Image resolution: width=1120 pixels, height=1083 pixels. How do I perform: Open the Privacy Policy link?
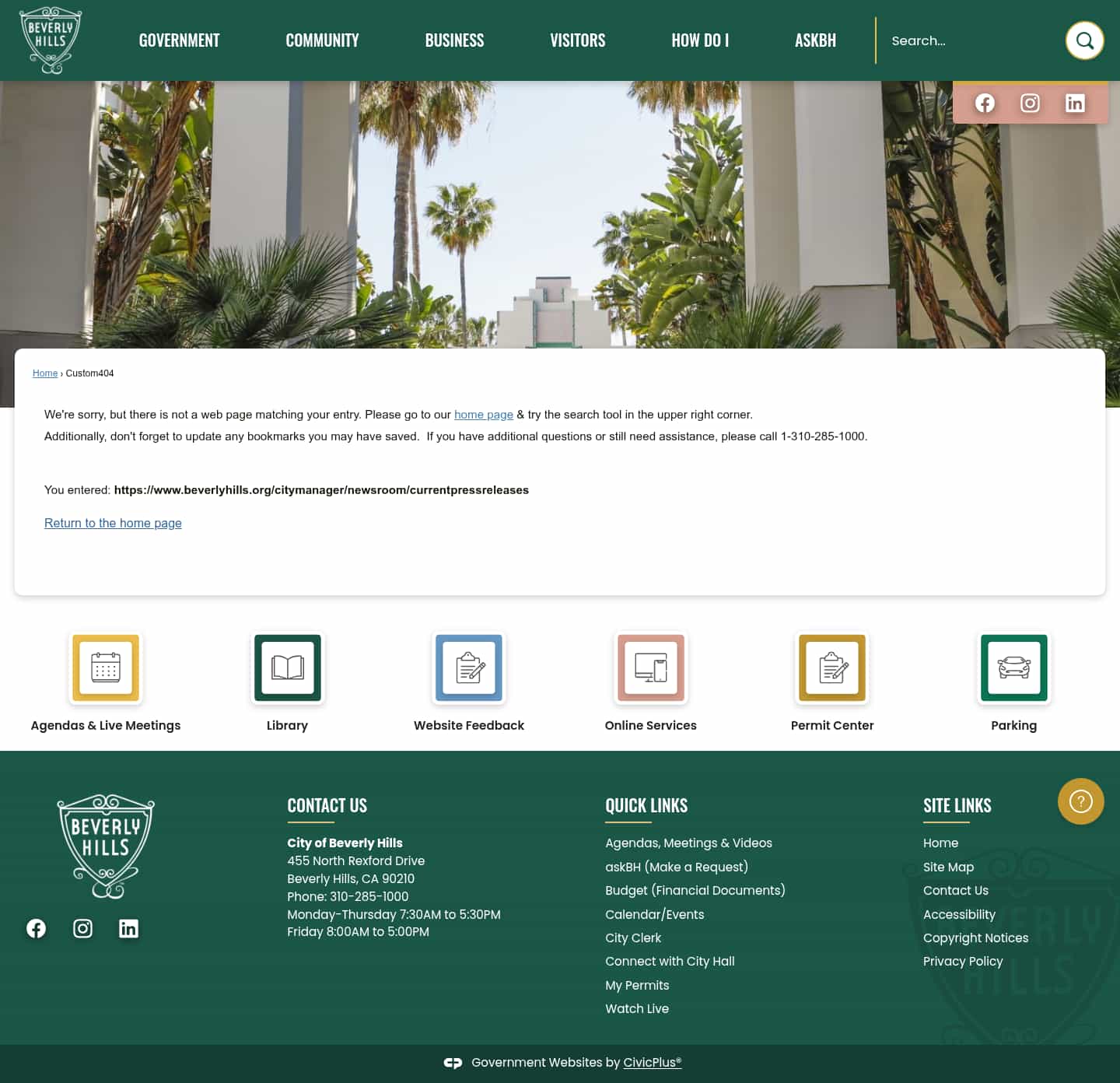[963, 961]
